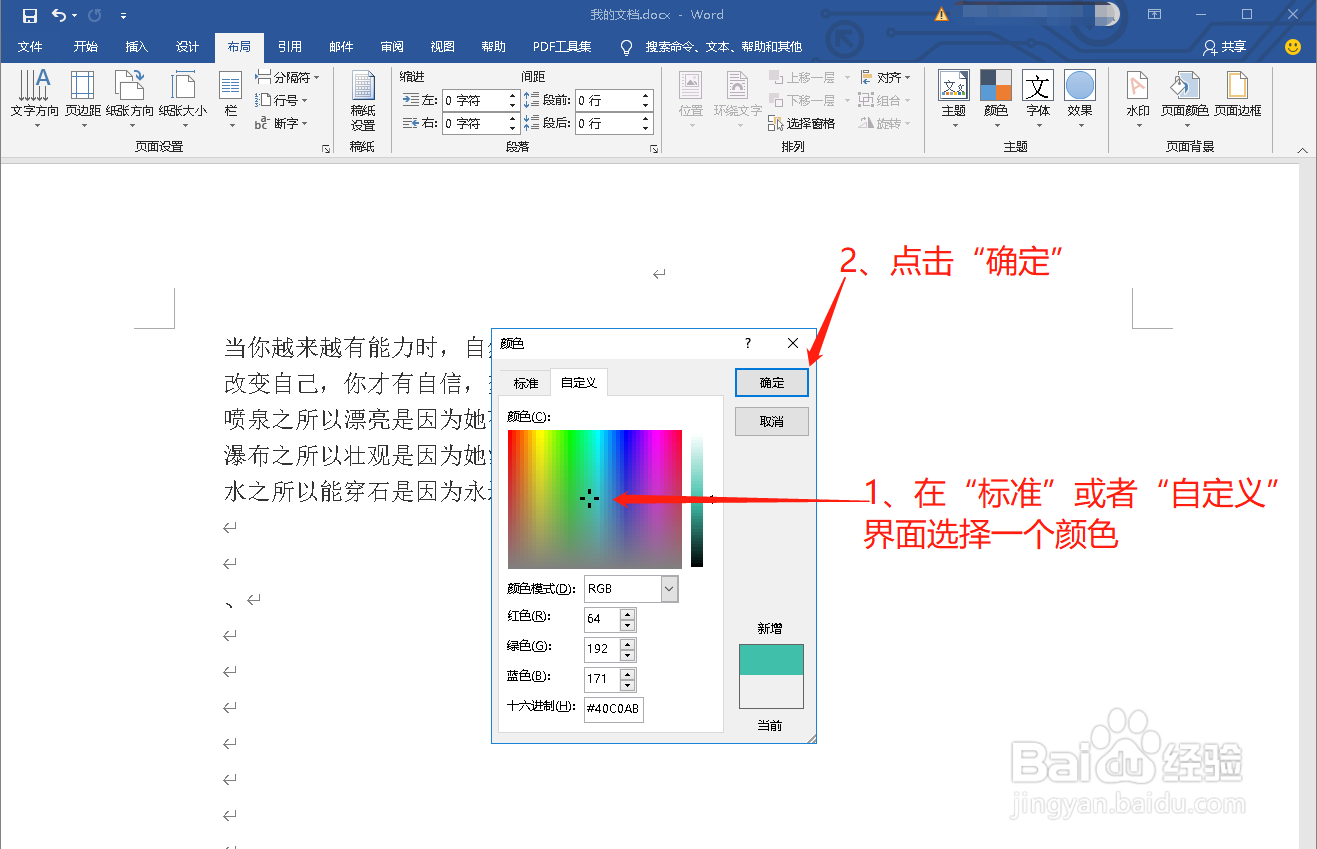Viewport: 1317px width, 849px height.
Task: Open the theme Fonts (字体) gallery
Action: pos(1038,98)
